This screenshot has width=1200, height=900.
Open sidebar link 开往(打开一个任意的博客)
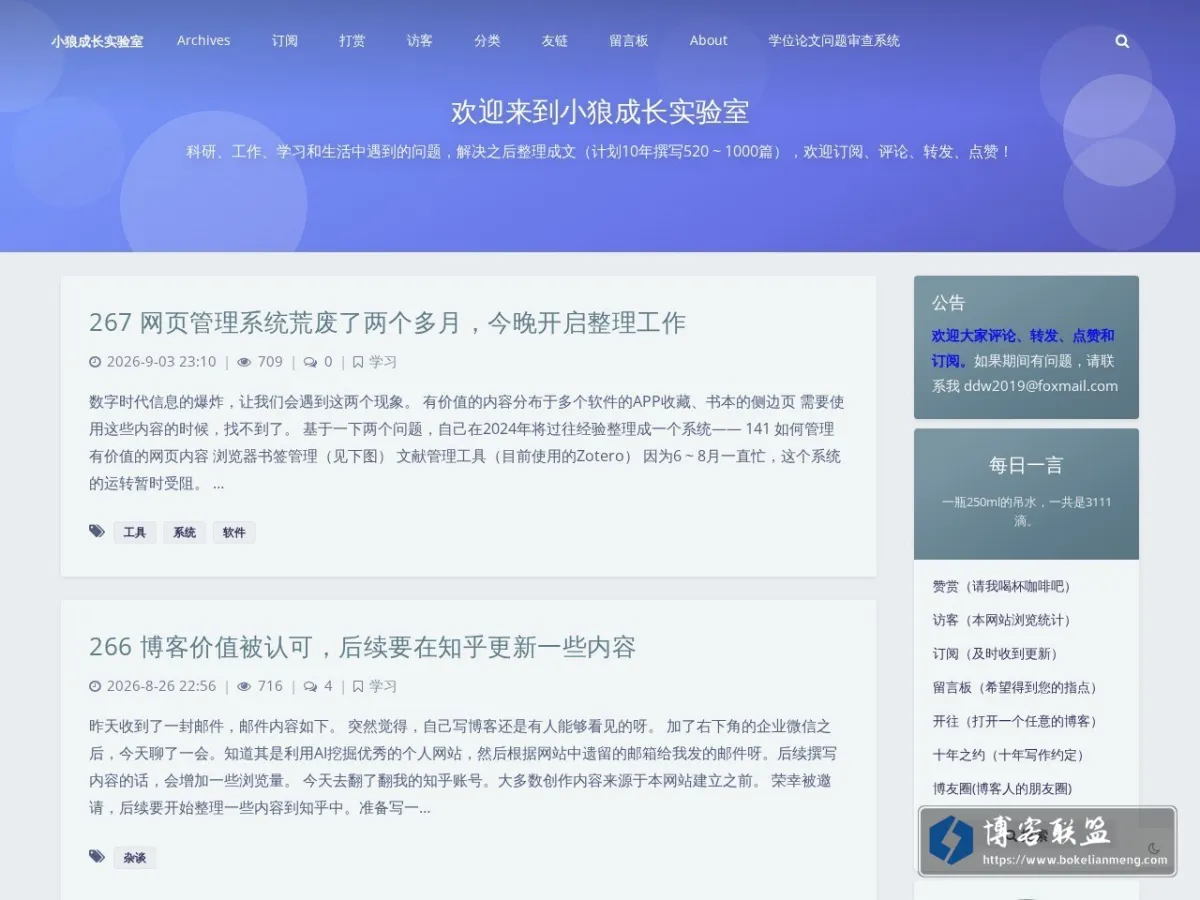point(1015,721)
